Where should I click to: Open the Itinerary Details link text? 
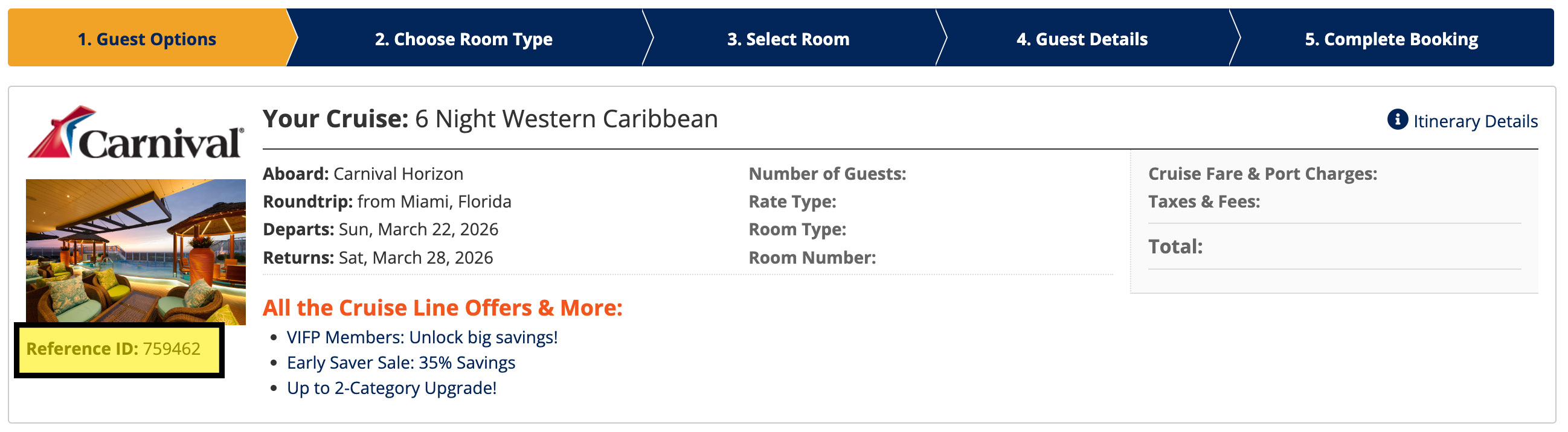coord(1475,121)
